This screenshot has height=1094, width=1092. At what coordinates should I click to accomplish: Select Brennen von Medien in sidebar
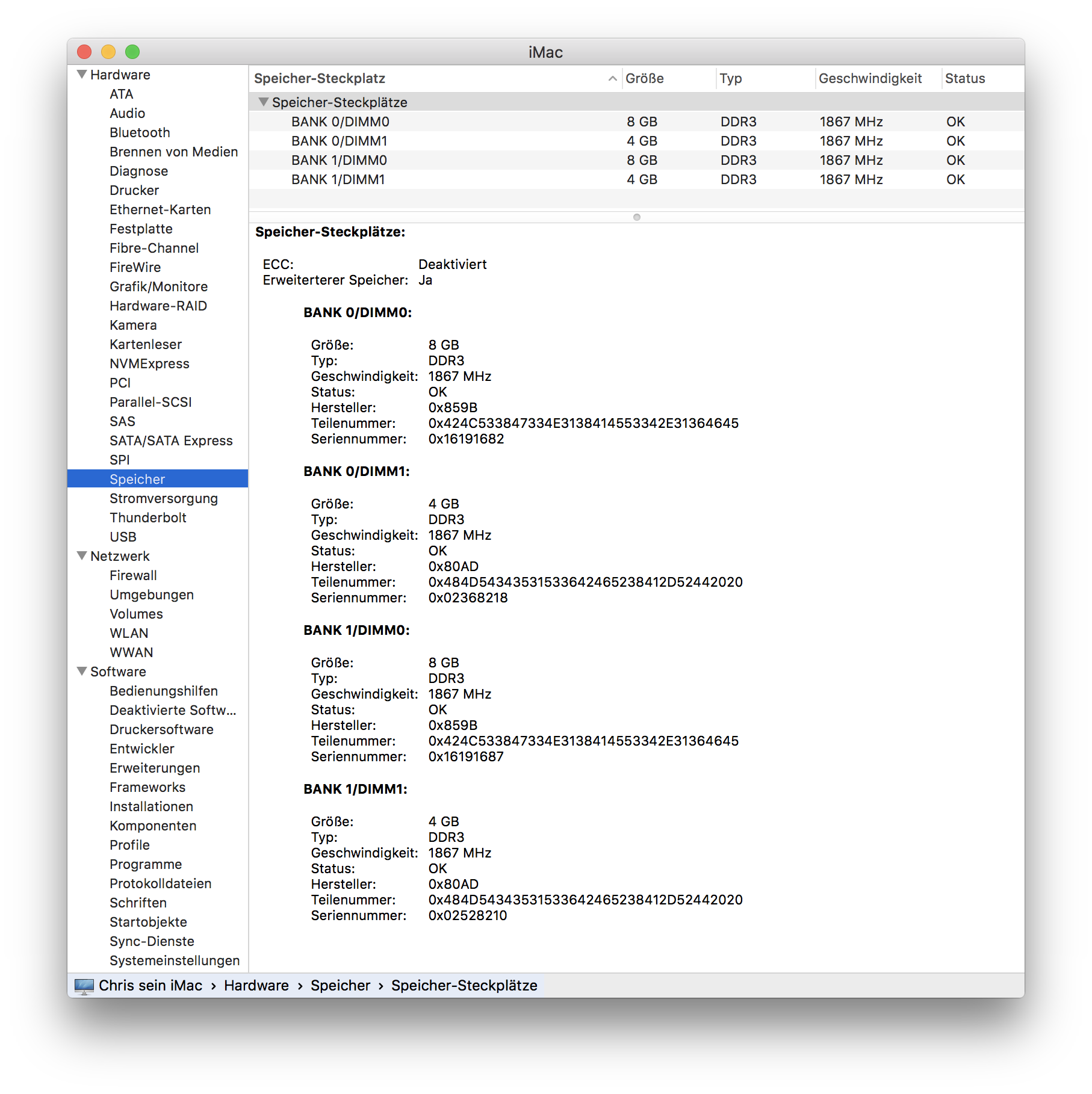point(174,152)
